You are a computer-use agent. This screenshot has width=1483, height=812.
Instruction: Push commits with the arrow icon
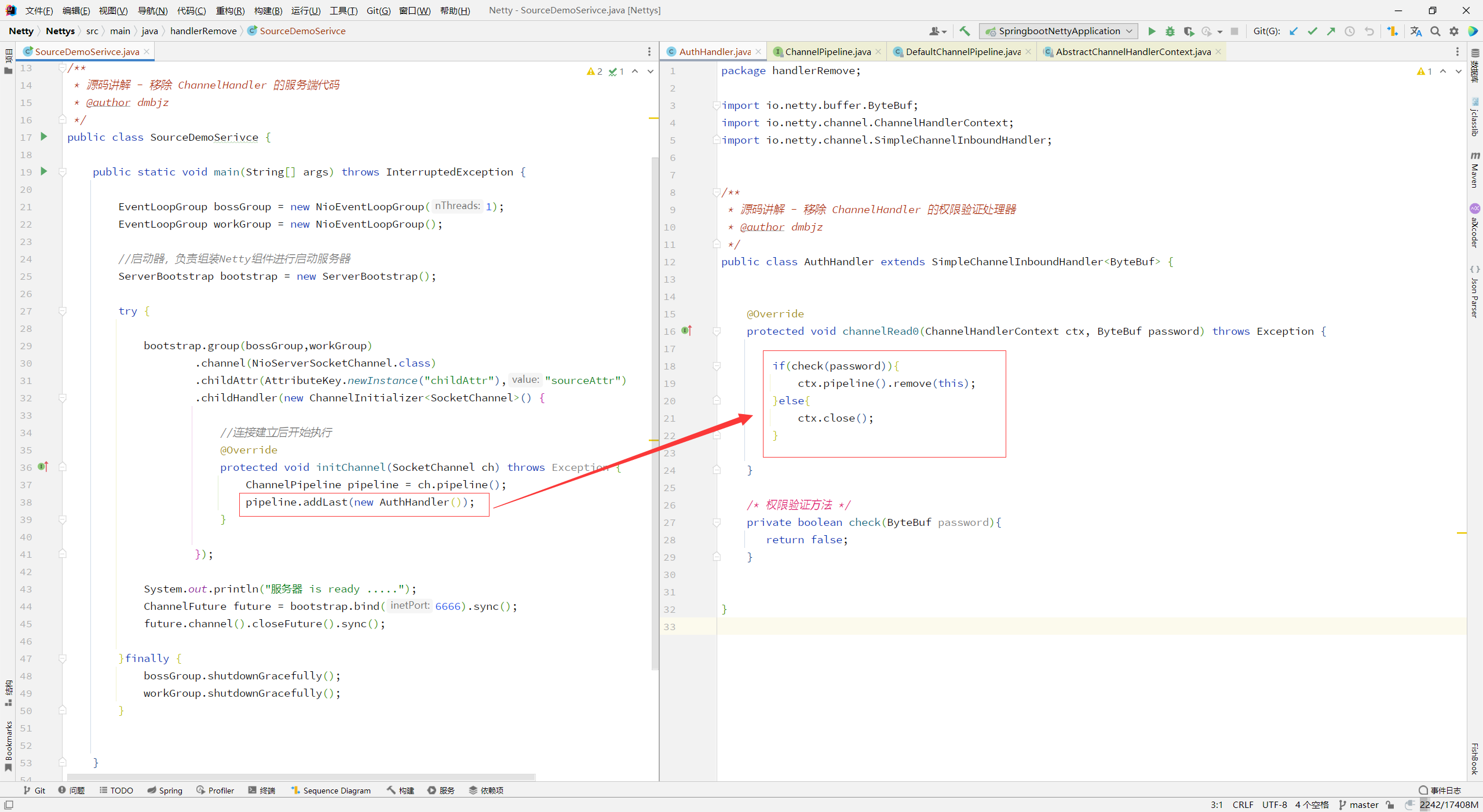1331,31
